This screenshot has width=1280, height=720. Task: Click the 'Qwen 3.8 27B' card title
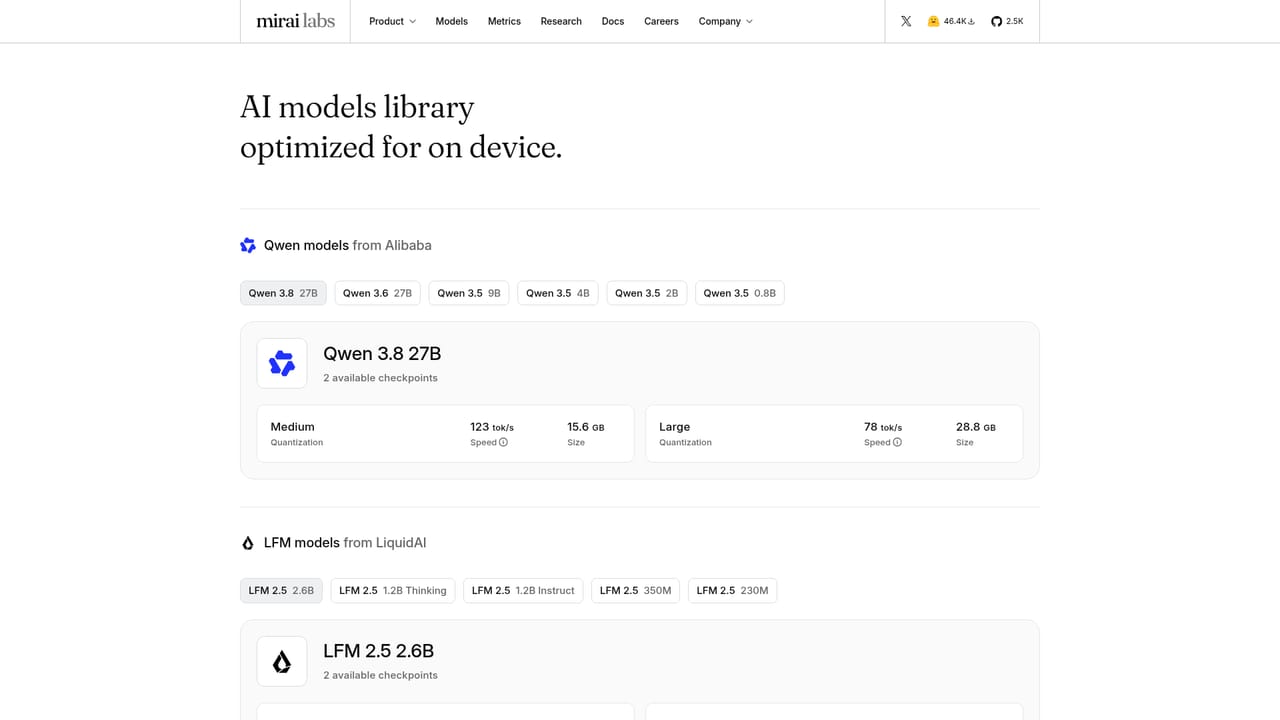pos(382,354)
